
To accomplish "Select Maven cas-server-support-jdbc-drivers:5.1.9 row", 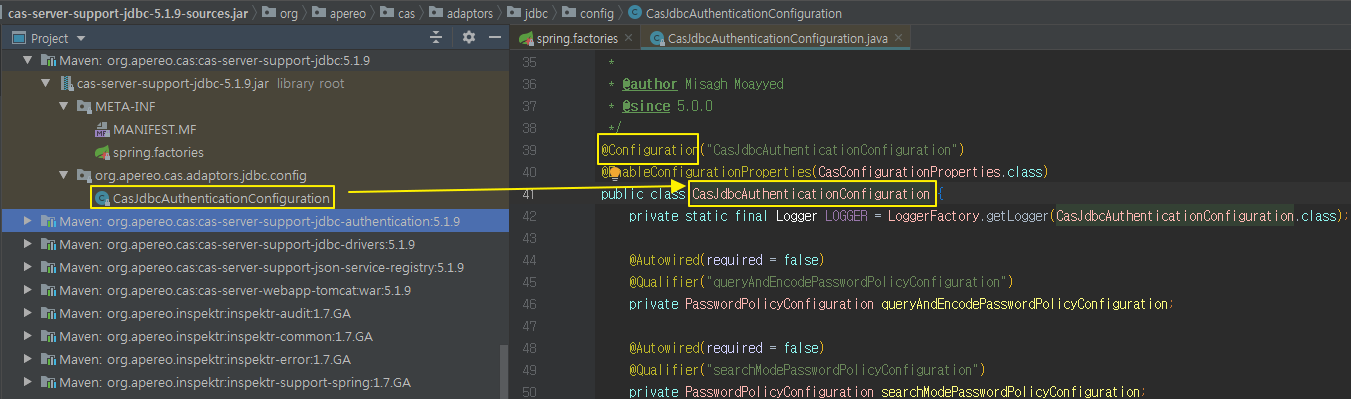I will tap(254, 244).
